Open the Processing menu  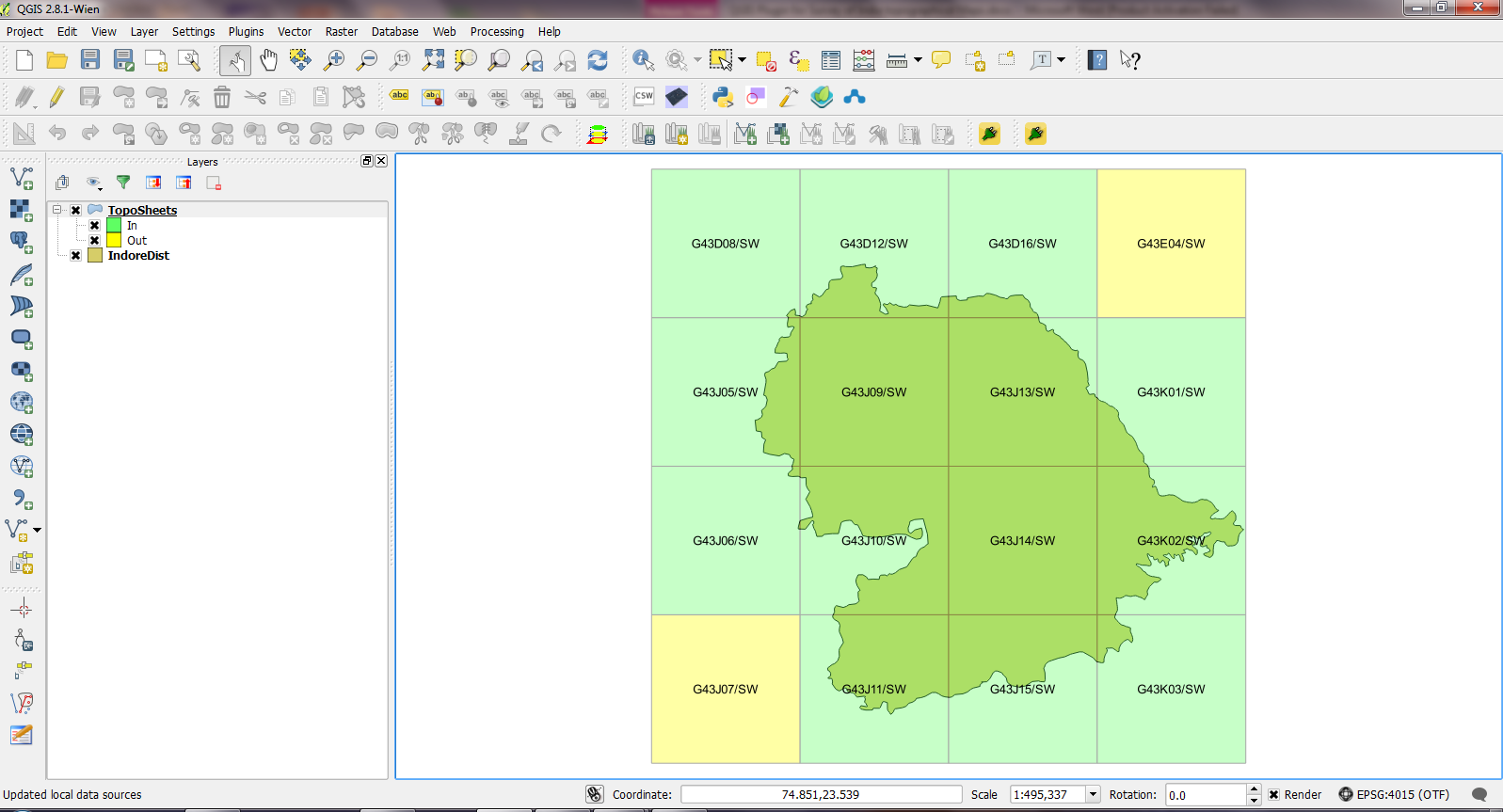tap(496, 32)
